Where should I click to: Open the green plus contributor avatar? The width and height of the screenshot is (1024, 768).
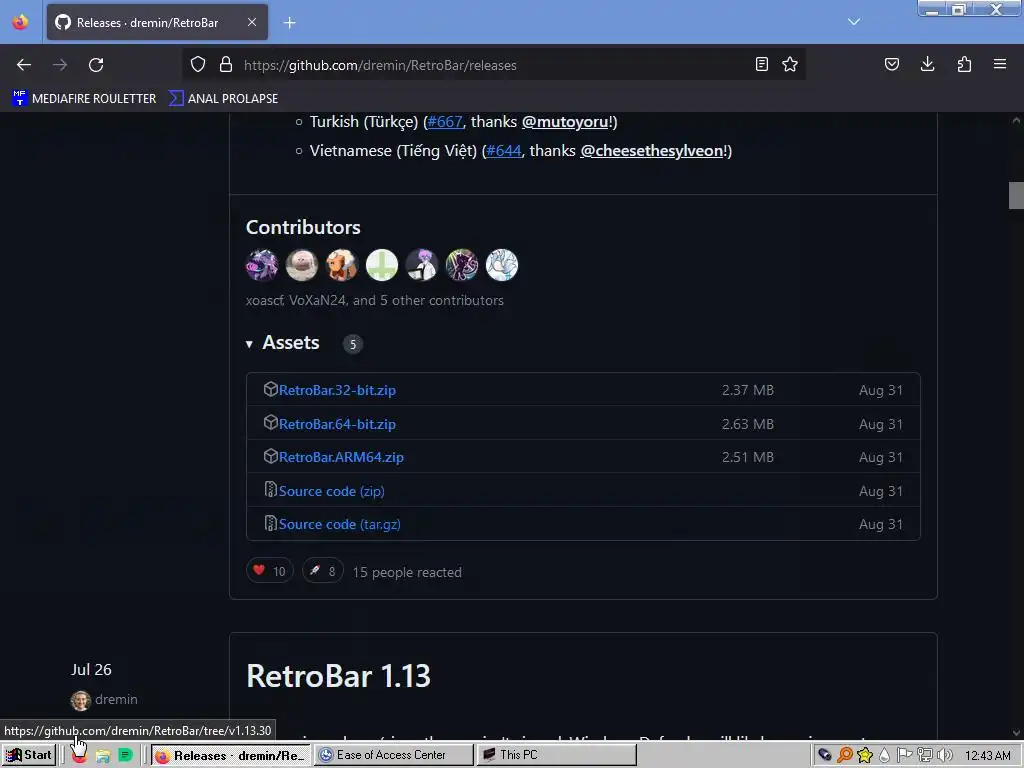pyautogui.click(x=382, y=265)
